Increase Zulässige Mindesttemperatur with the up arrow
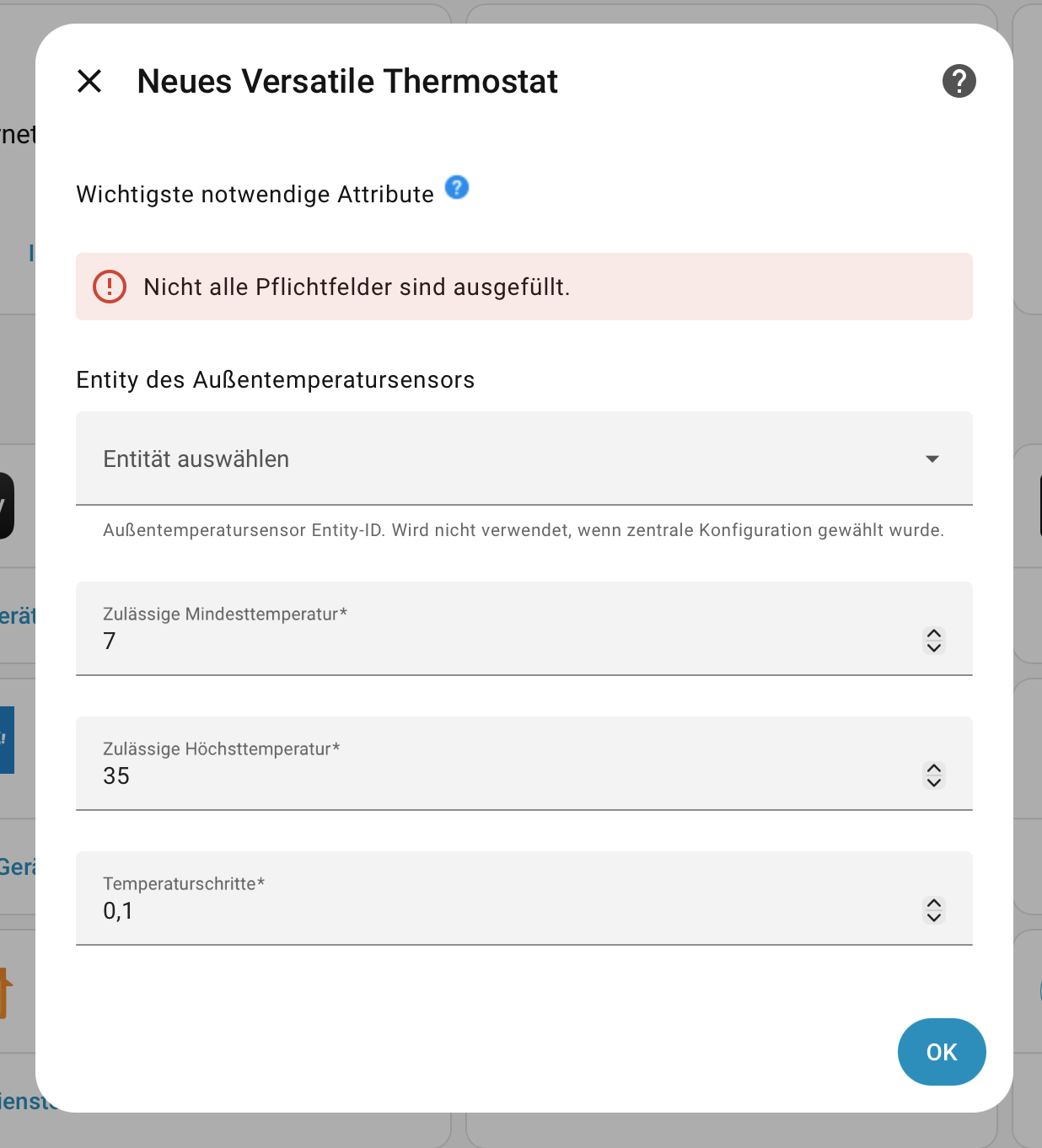The width and height of the screenshot is (1042, 1148). [934, 634]
